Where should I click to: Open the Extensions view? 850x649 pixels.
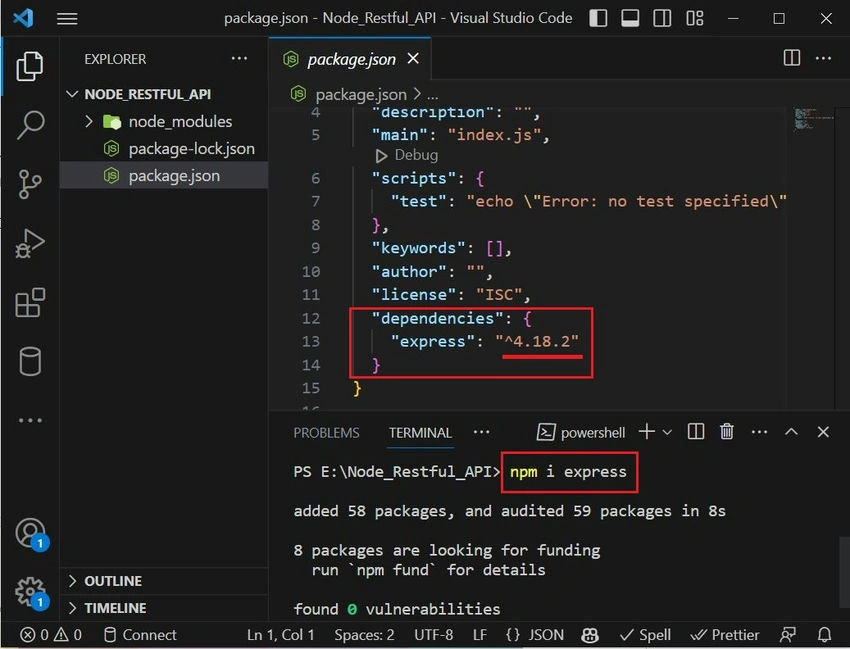pyautogui.click(x=30, y=303)
